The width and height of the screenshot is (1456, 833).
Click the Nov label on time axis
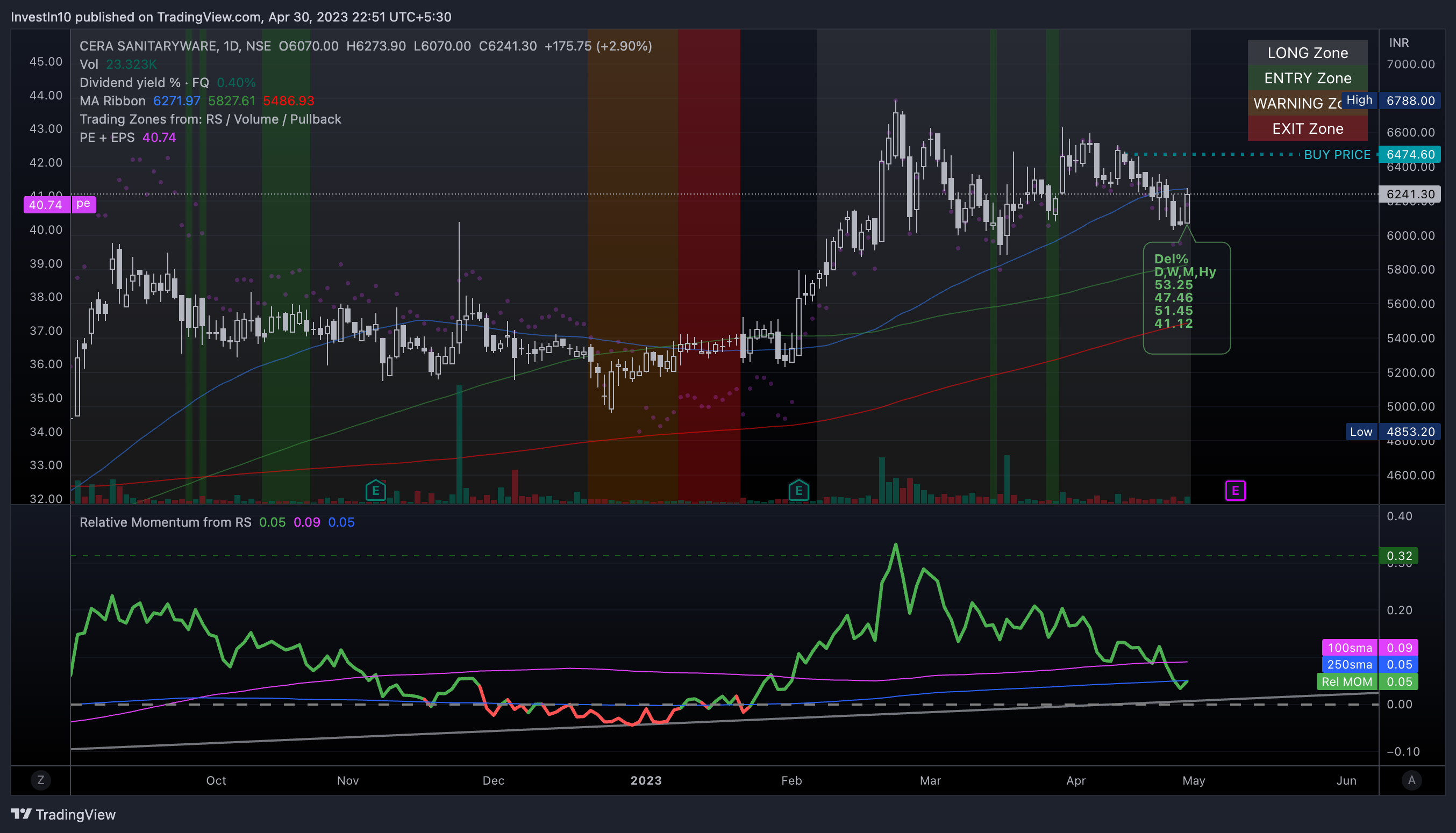[x=347, y=780]
